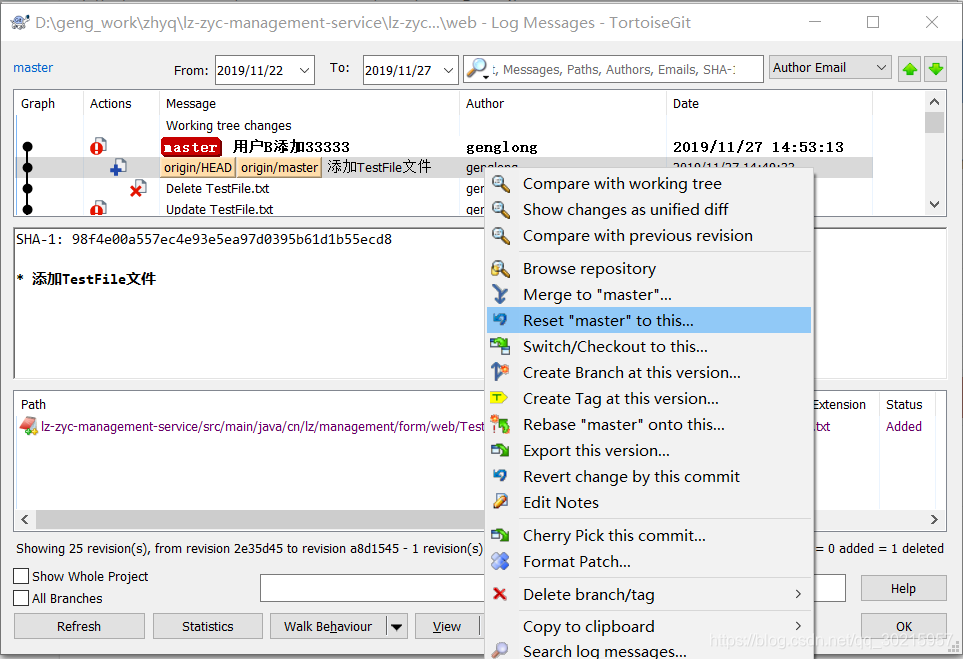Click the Merge to master fork icon
This screenshot has width=963, height=659.
[x=501, y=295]
